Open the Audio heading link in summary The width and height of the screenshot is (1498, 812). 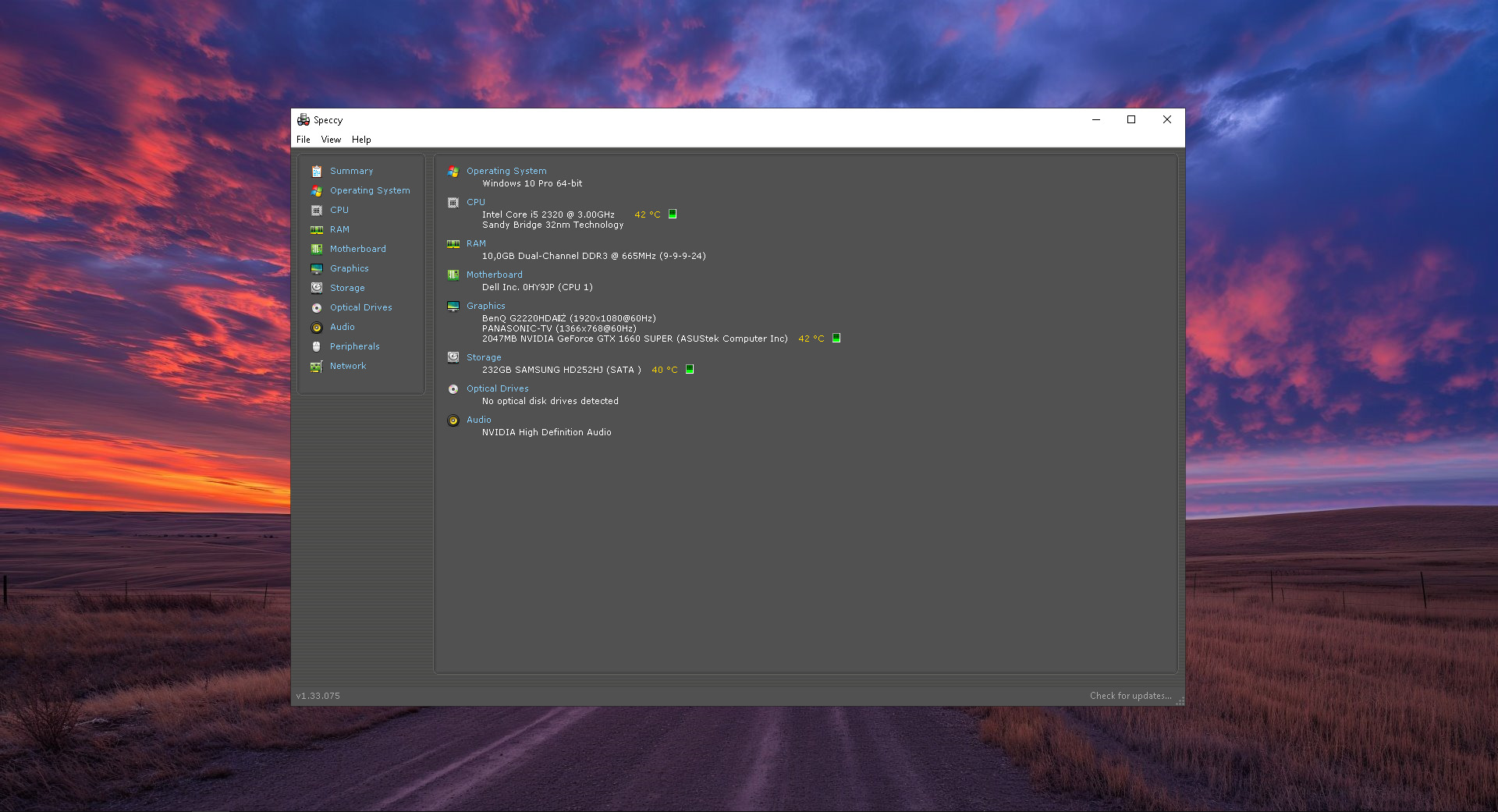coord(479,420)
